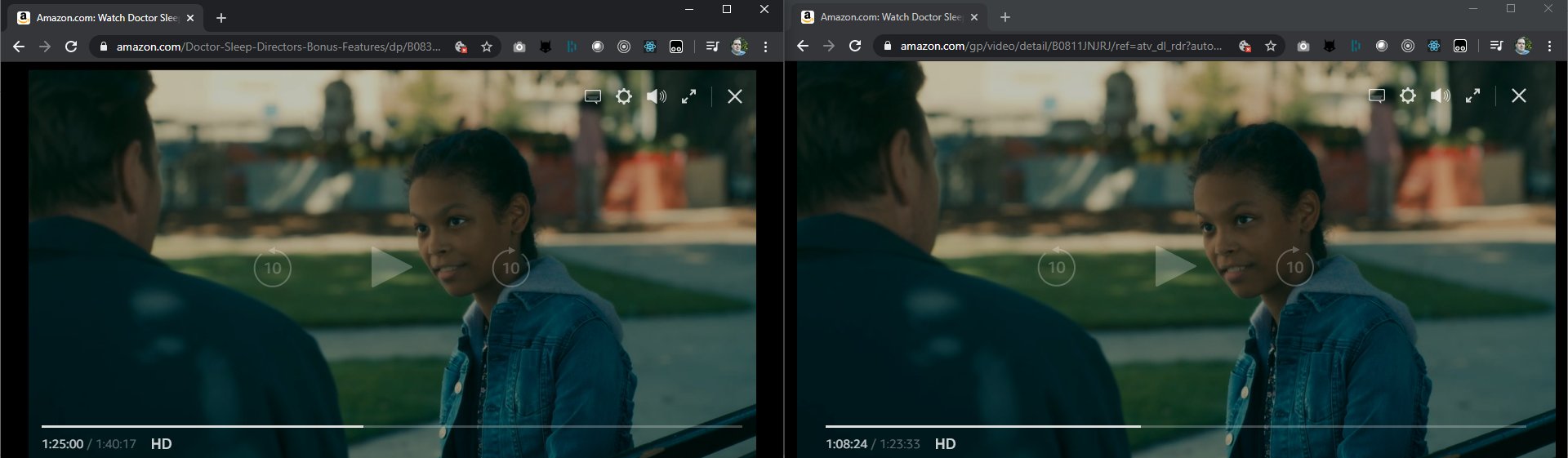Open media controls icon in gp/video/detail window
The width and height of the screenshot is (1568, 458).
[x=1496, y=46]
